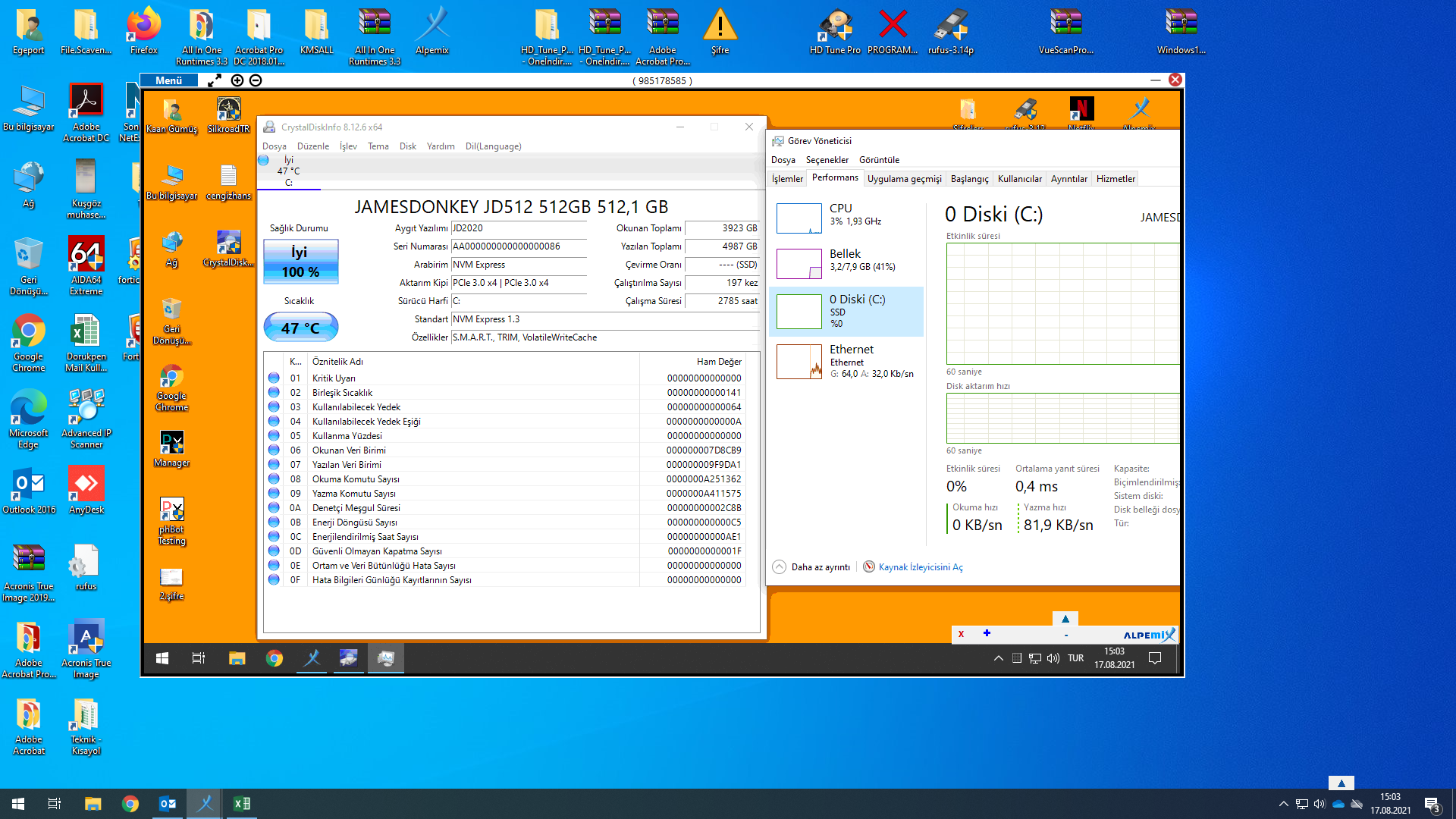The height and width of the screenshot is (819, 1456).
Task: Collapse view with Daha az ayrıntı
Action: point(811,567)
